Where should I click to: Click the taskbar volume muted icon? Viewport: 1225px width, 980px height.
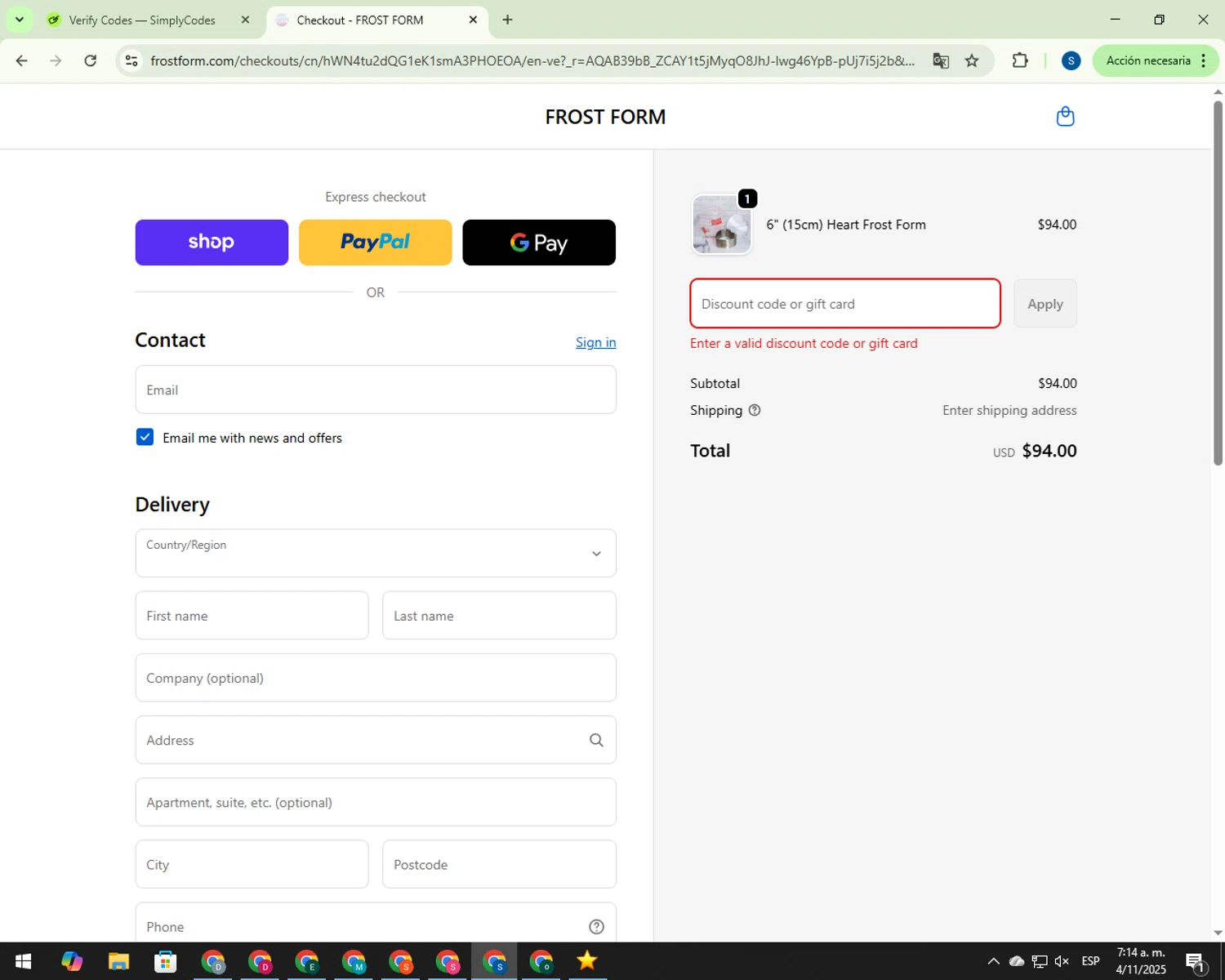point(1062,961)
